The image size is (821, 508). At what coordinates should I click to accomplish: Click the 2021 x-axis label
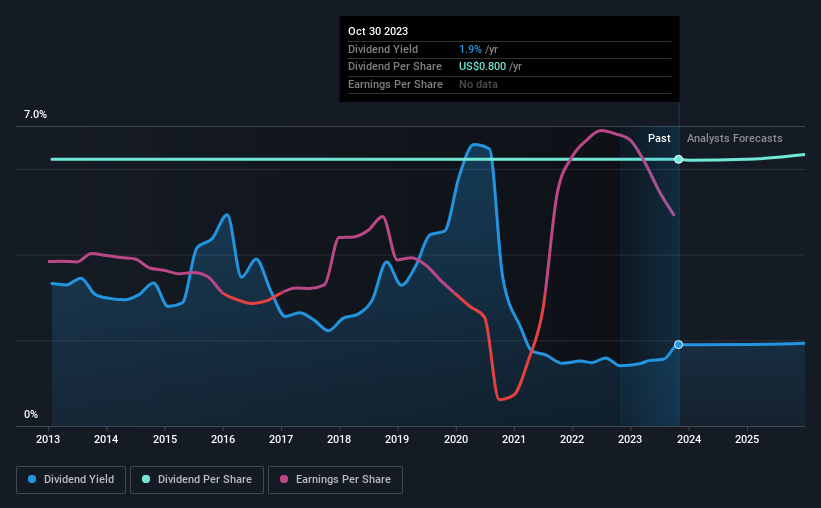tap(514, 439)
